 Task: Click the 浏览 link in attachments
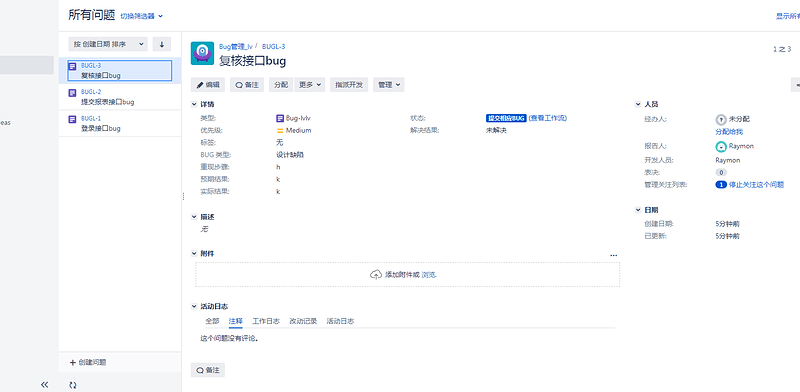tap(429, 275)
